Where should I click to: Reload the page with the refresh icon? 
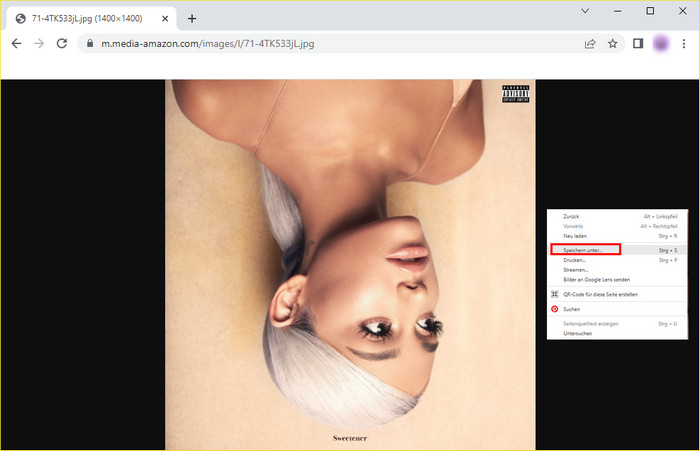coord(62,43)
